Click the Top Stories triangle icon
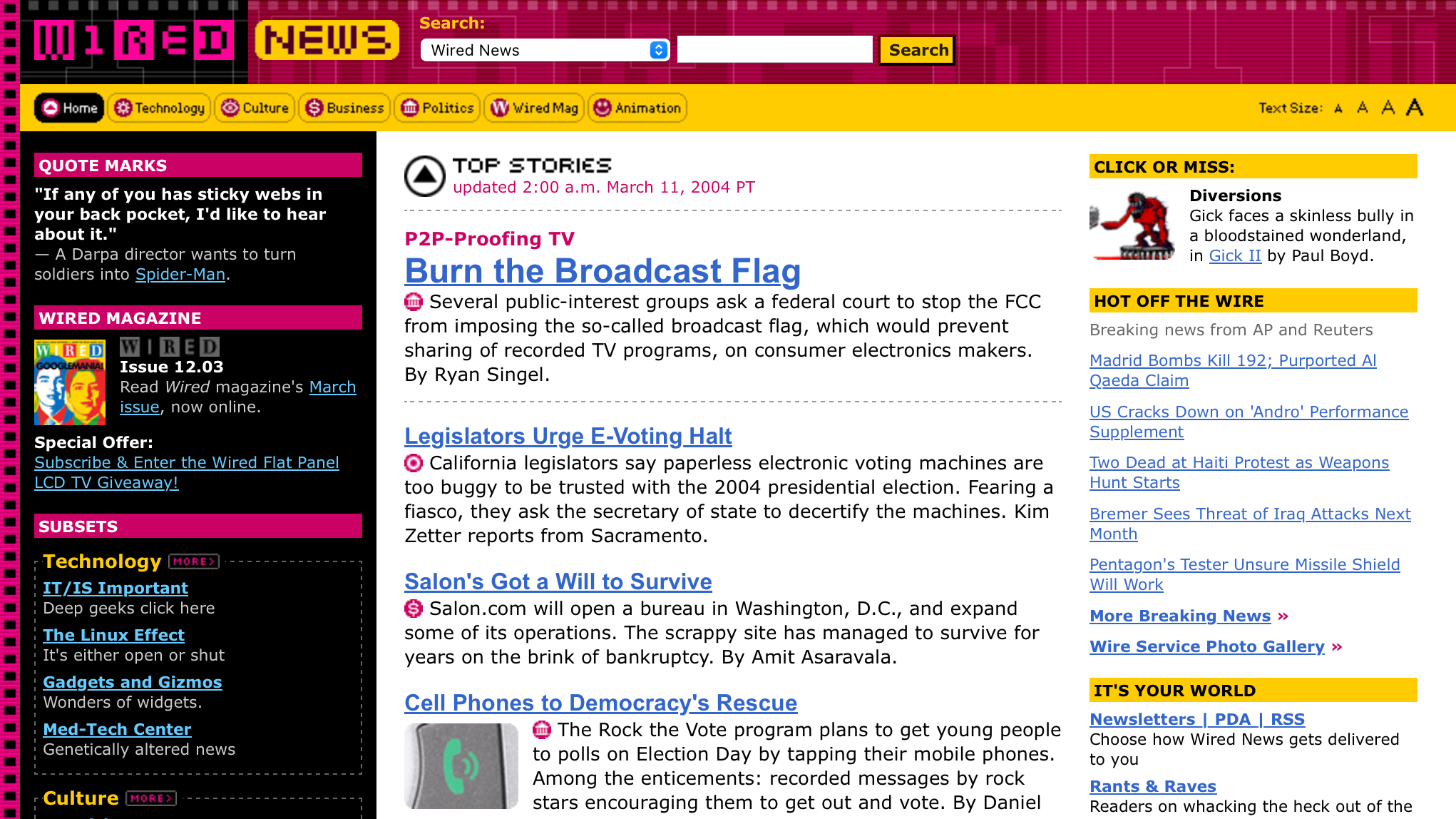This screenshot has height=819, width=1456. pyautogui.click(x=425, y=176)
